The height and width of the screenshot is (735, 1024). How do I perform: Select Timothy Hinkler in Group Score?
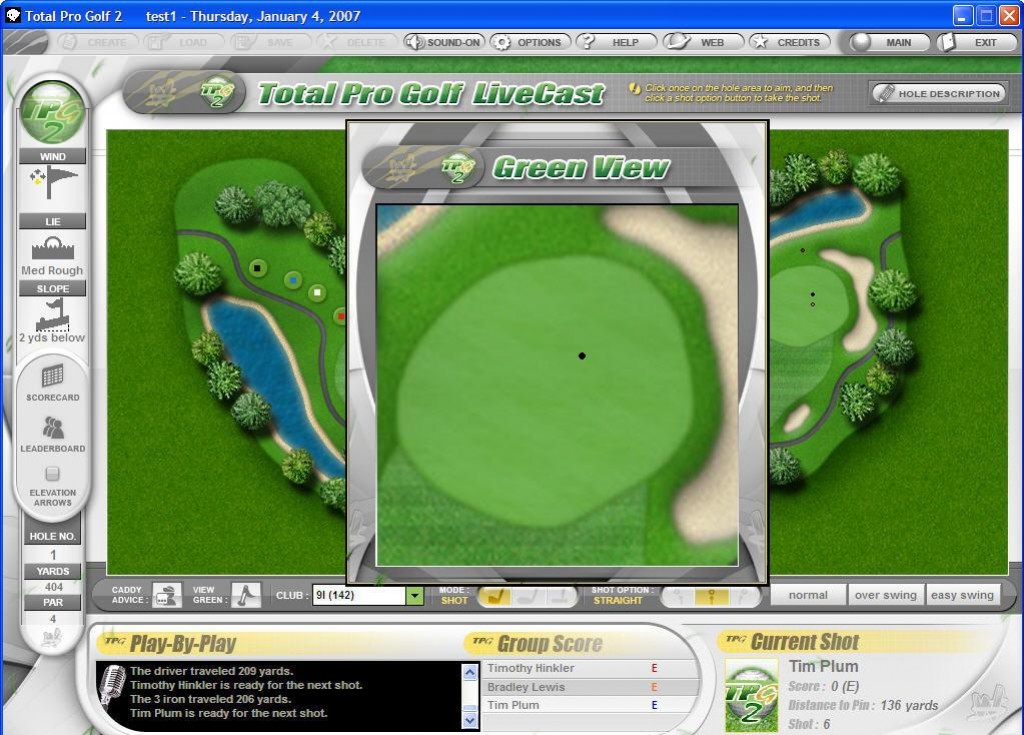(590, 668)
